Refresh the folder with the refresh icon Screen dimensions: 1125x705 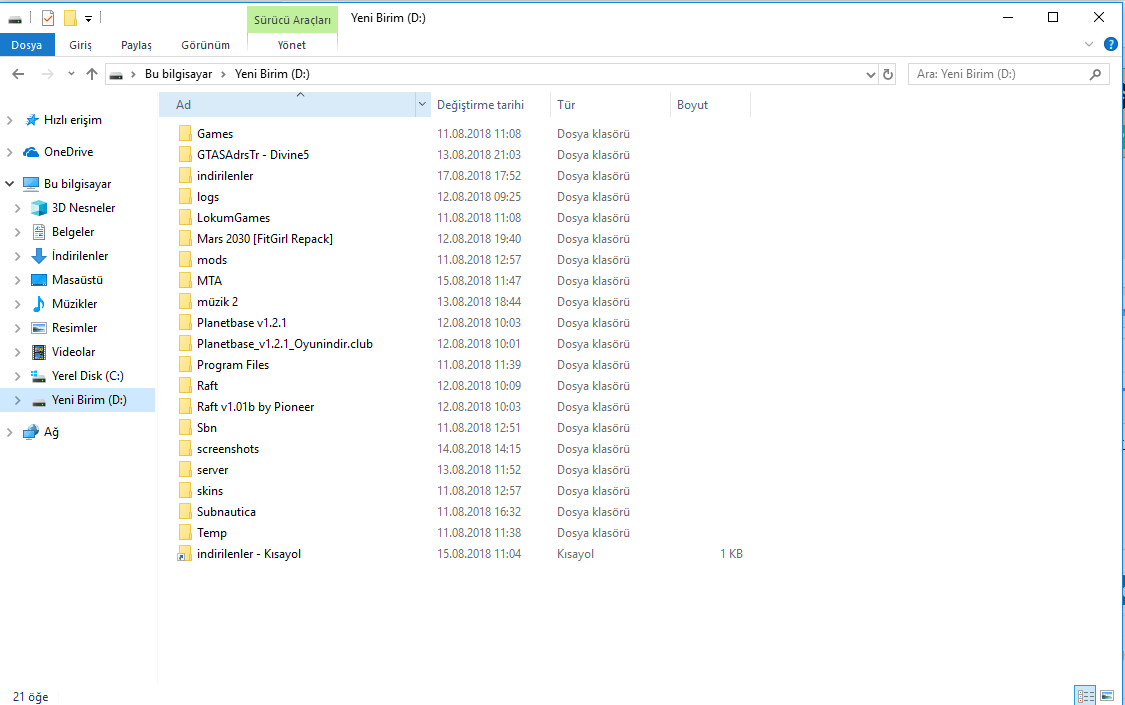tap(888, 75)
